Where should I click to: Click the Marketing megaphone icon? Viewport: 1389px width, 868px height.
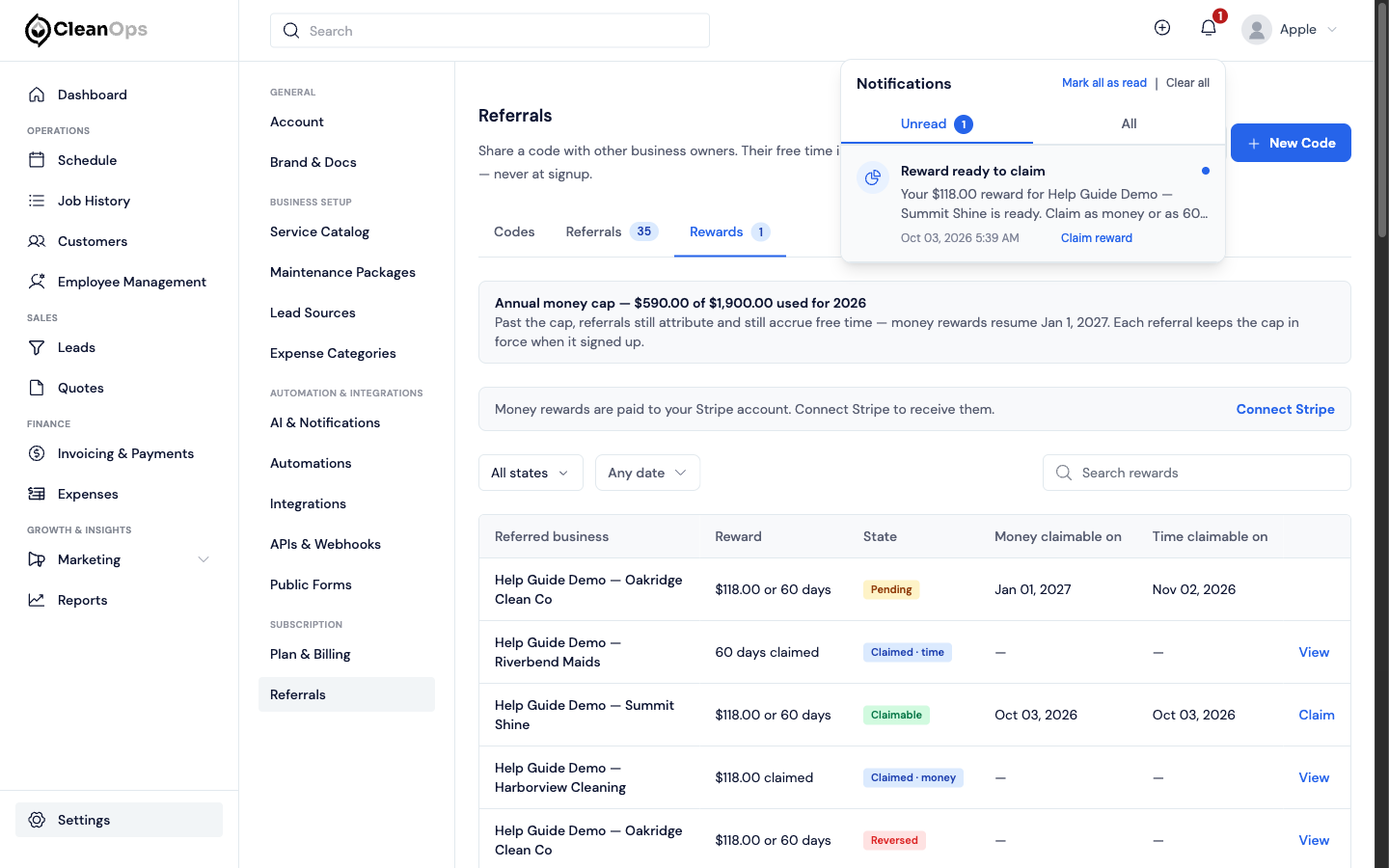point(37,559)
